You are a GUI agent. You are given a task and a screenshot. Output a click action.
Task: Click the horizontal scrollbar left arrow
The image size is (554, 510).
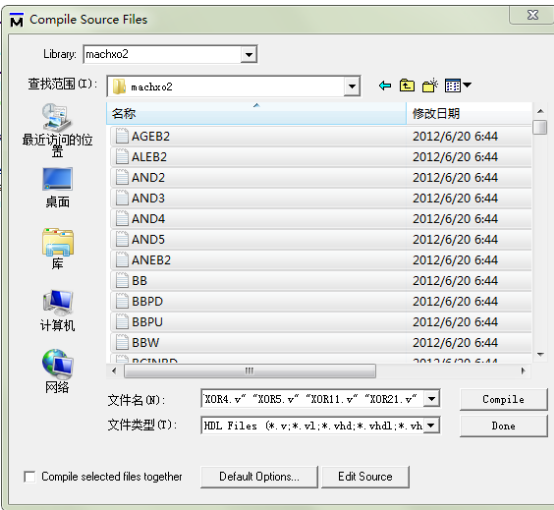[x=114, y=371]
